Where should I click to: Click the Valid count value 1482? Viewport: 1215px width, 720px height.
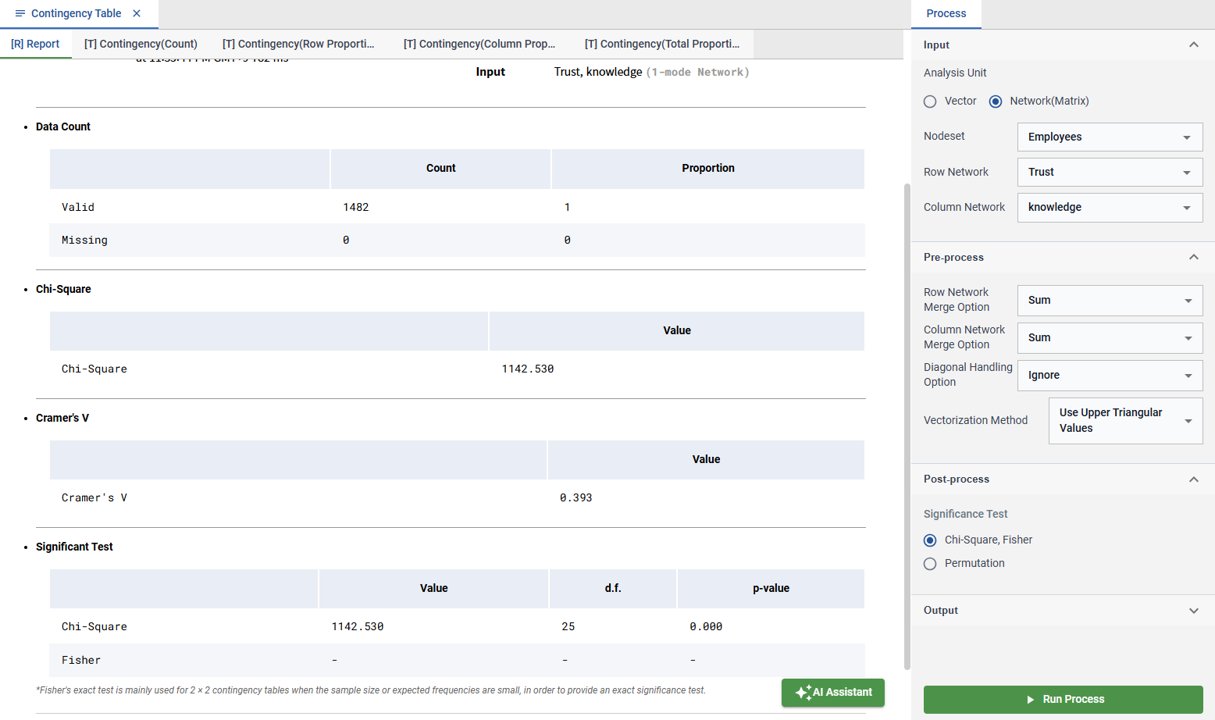point(356,207)
